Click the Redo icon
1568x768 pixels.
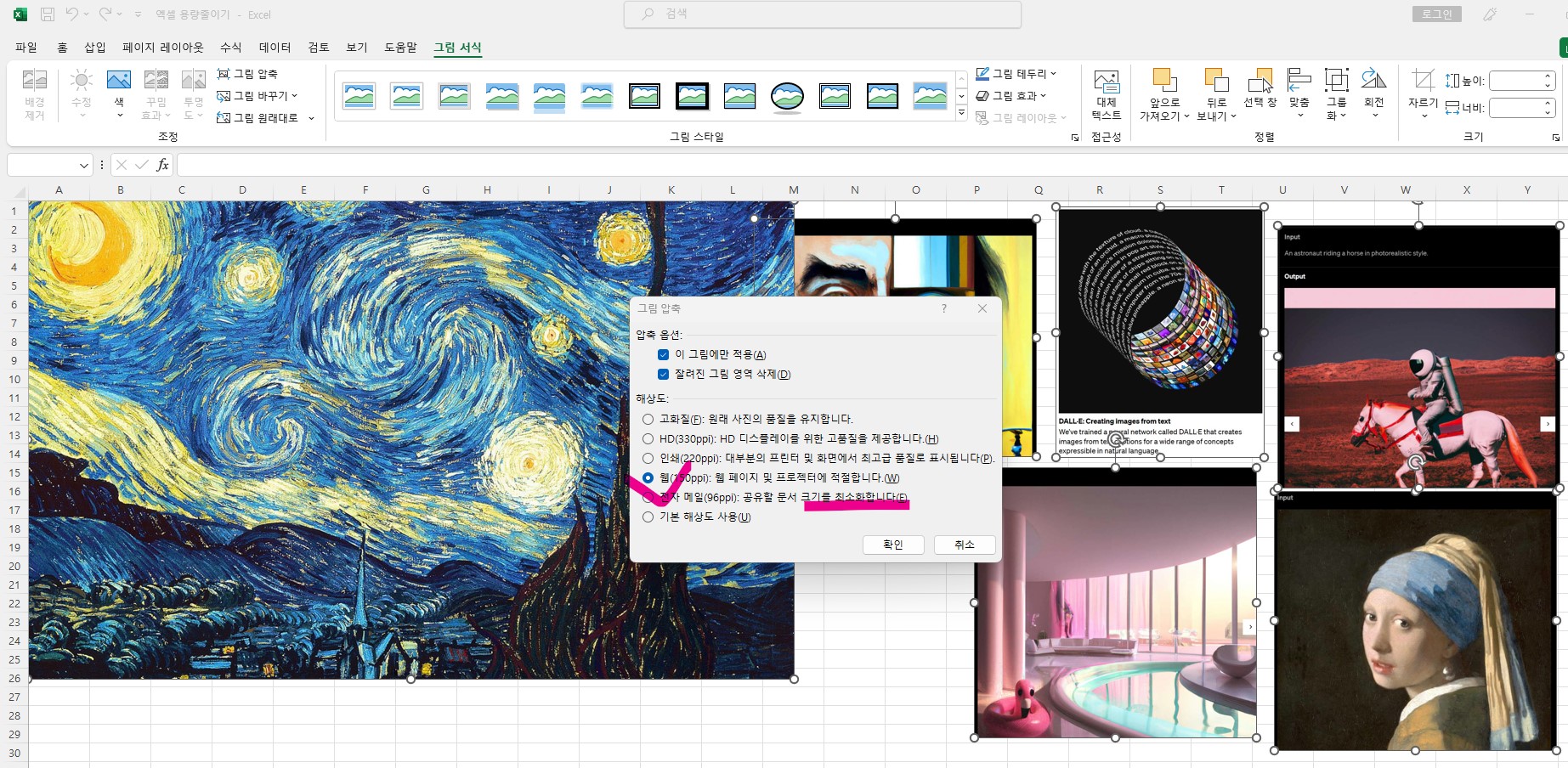click(x=105, y=14)
